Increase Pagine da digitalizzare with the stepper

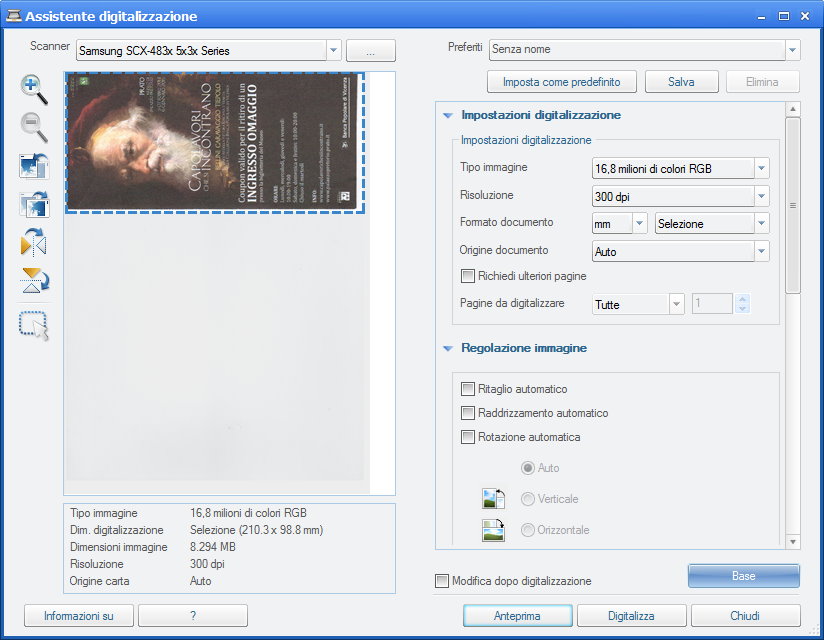pyautogui.click(x=741, y=299)
